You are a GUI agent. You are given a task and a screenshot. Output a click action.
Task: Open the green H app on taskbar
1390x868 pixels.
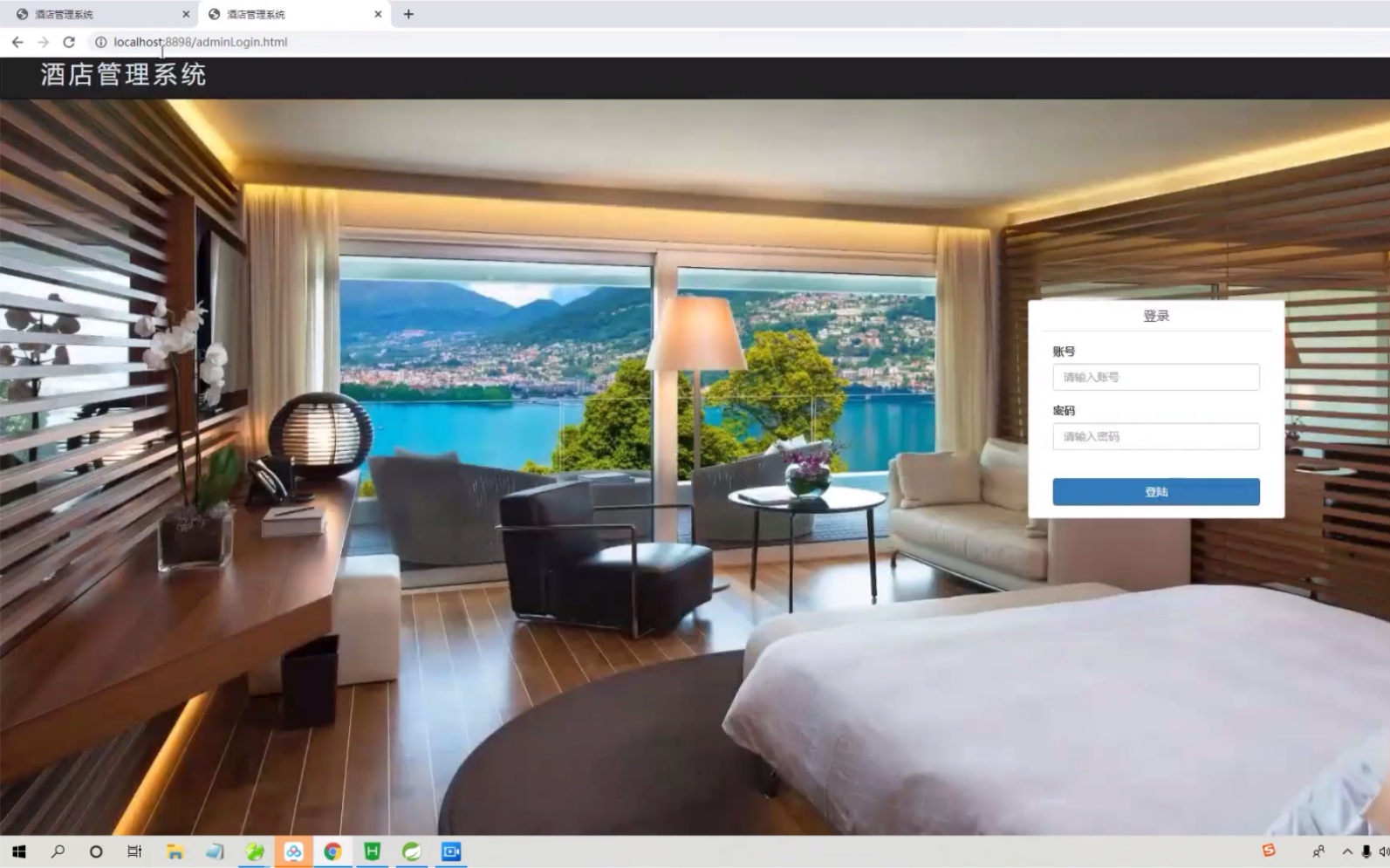click(x=373, y=851)
